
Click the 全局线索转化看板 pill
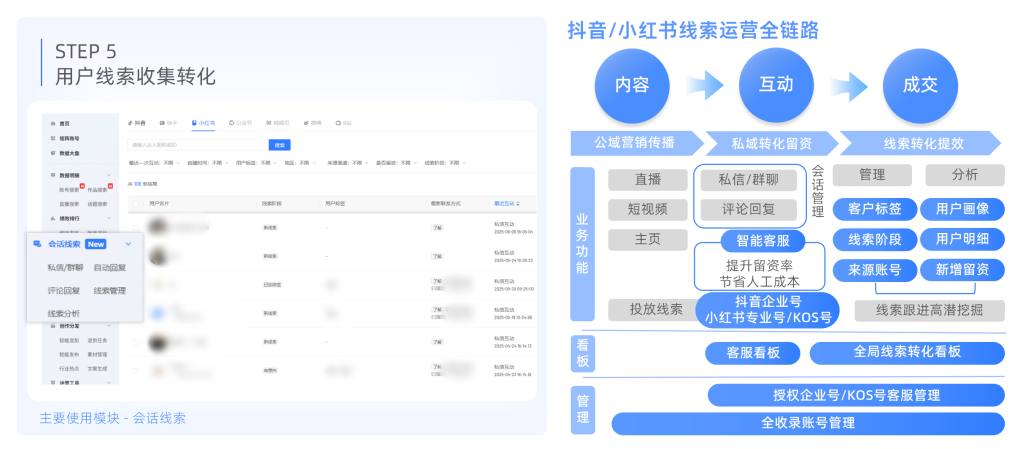(907, 352)
